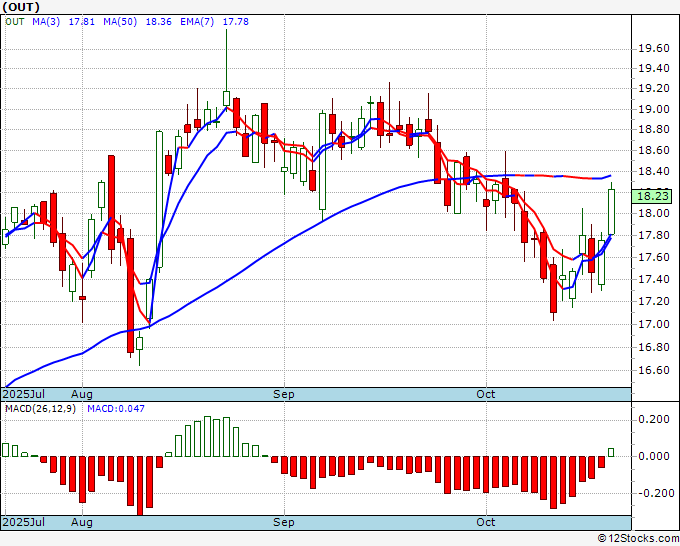Select the MA(3) legend label

[x=46, y=22]
